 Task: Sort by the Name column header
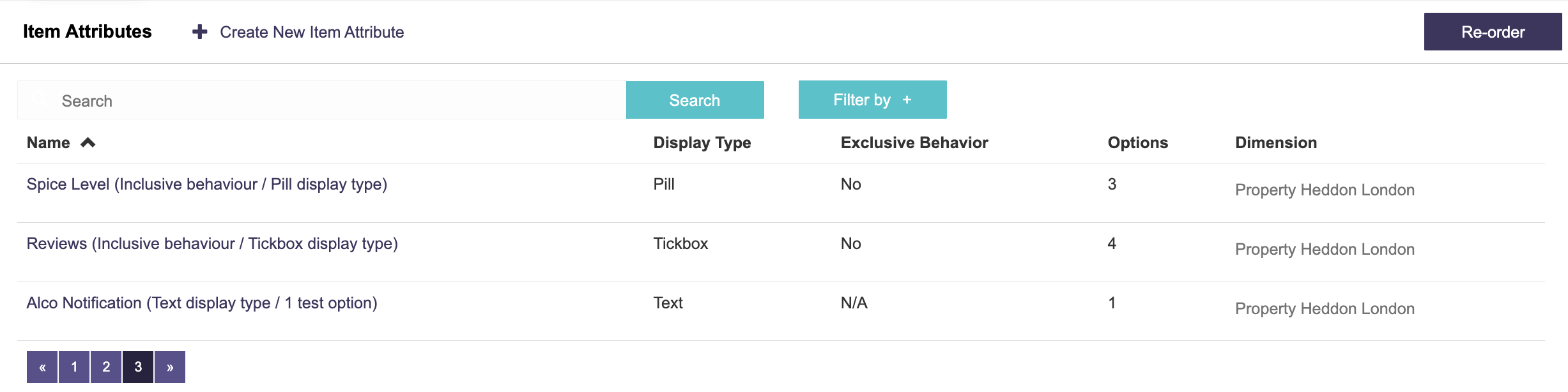click(x=49, y=142)
